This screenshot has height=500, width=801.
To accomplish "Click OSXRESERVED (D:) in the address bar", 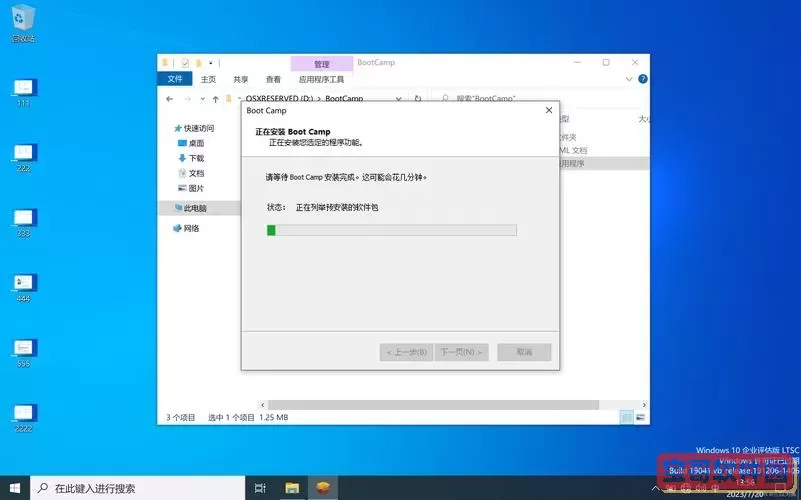I will pos(279,99).
